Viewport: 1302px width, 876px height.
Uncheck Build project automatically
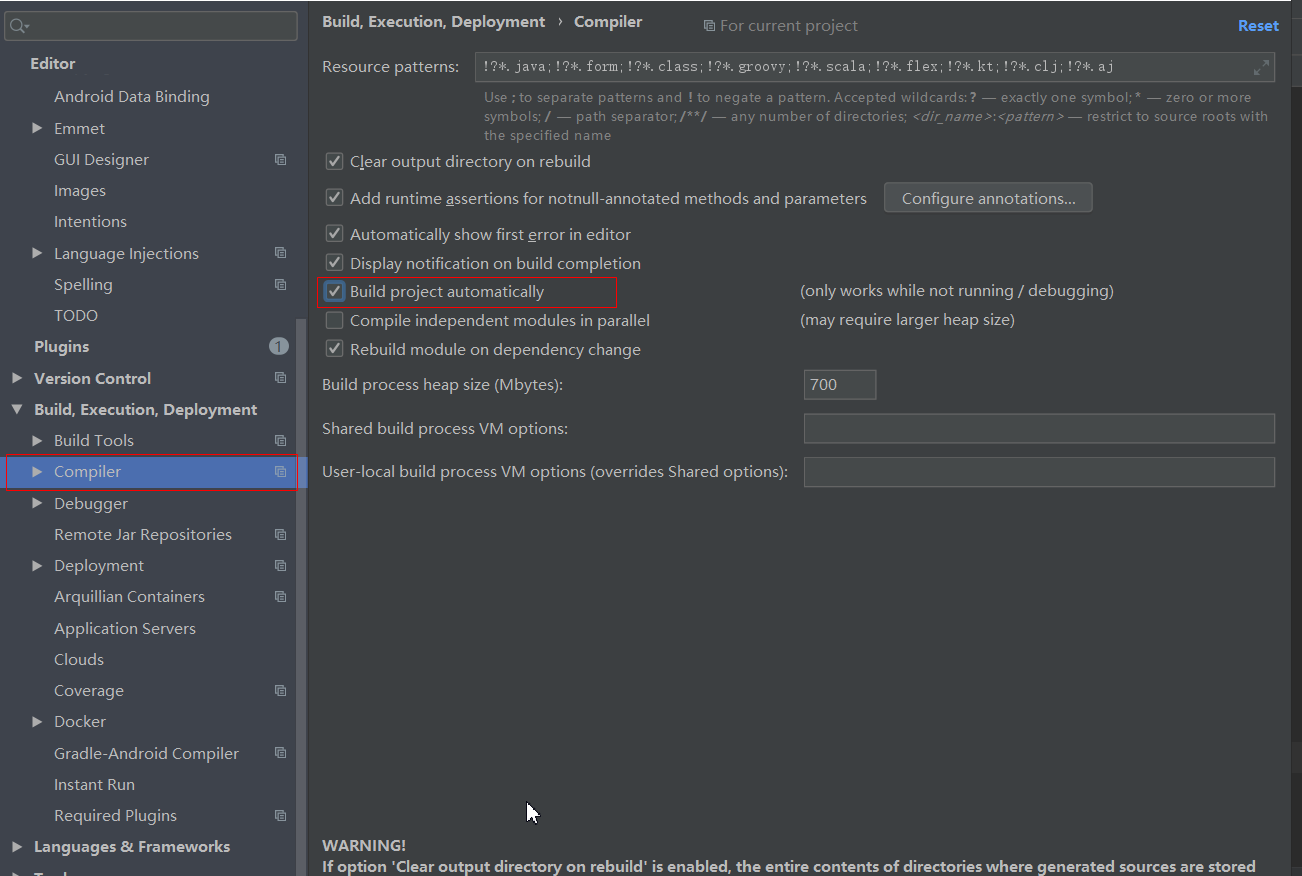coord(334,291)
